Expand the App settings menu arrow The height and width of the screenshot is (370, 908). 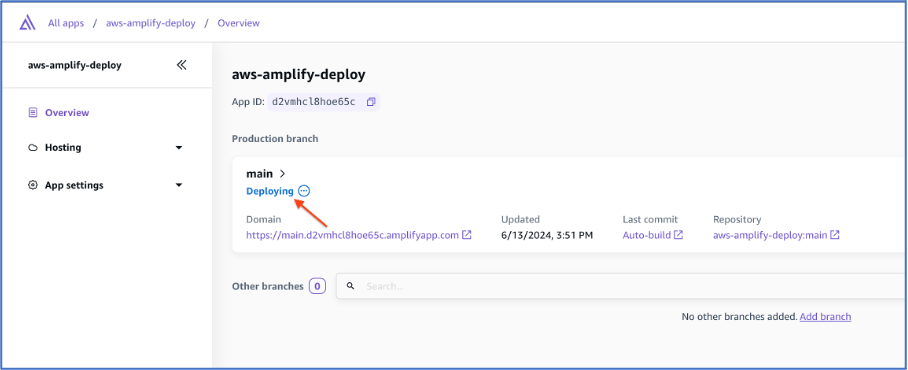tap(179, 185)
